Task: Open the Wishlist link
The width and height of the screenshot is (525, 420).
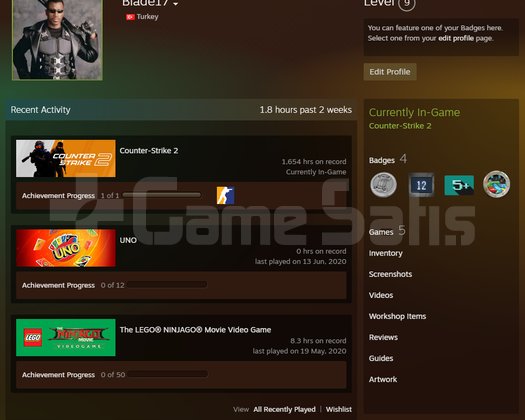Action: click(x=339, y=409)
